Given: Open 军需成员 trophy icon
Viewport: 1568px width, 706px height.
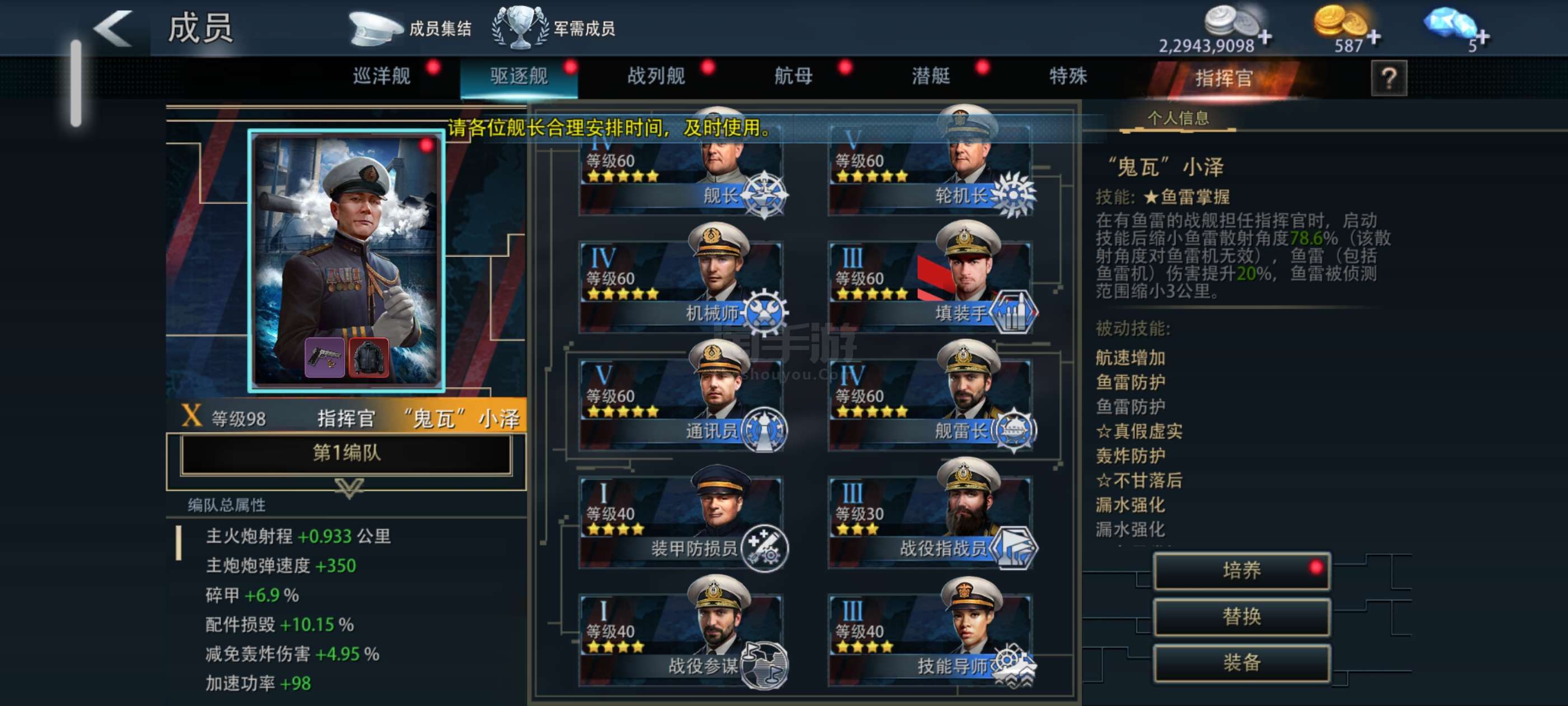Looking at the screenshot, I should [x=553, y=28].
